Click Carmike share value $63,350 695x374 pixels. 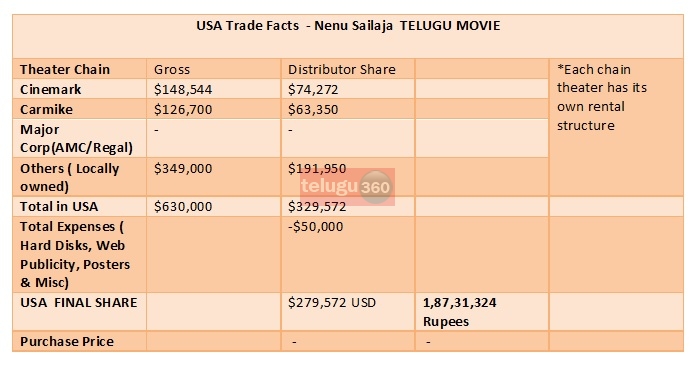pyautogui.click(x=313, y=109)
